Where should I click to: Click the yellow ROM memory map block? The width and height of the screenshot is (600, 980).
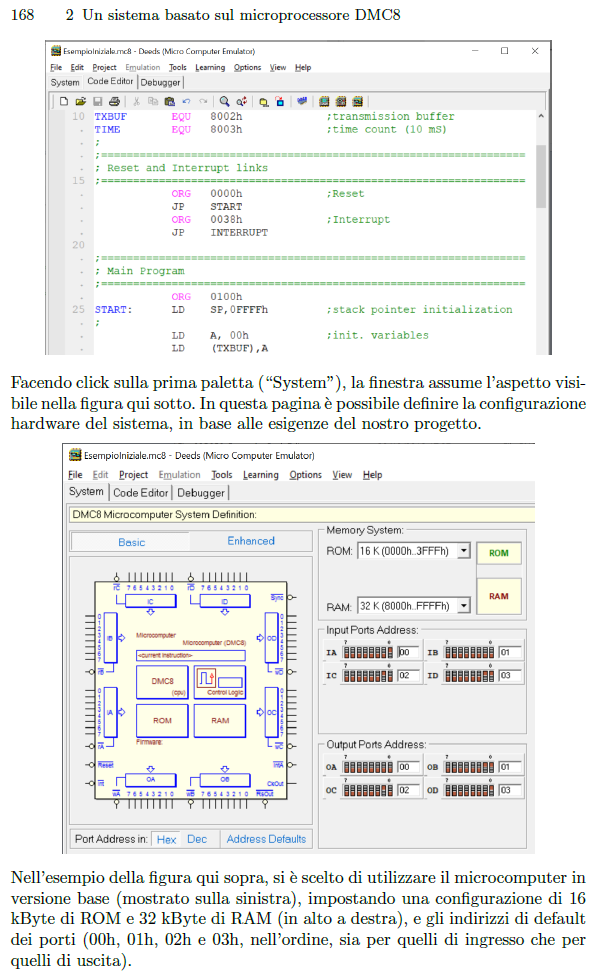pyautogui.click(x=499, y=553)
